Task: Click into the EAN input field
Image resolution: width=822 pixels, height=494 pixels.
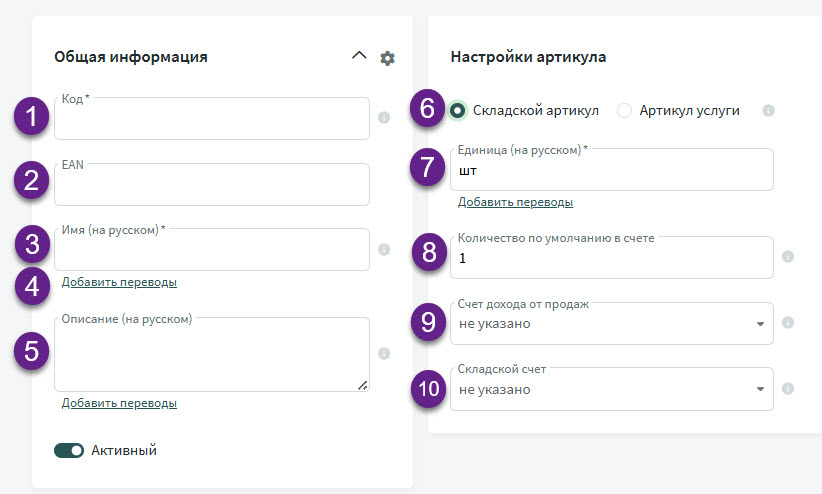Action: (212, 185)
